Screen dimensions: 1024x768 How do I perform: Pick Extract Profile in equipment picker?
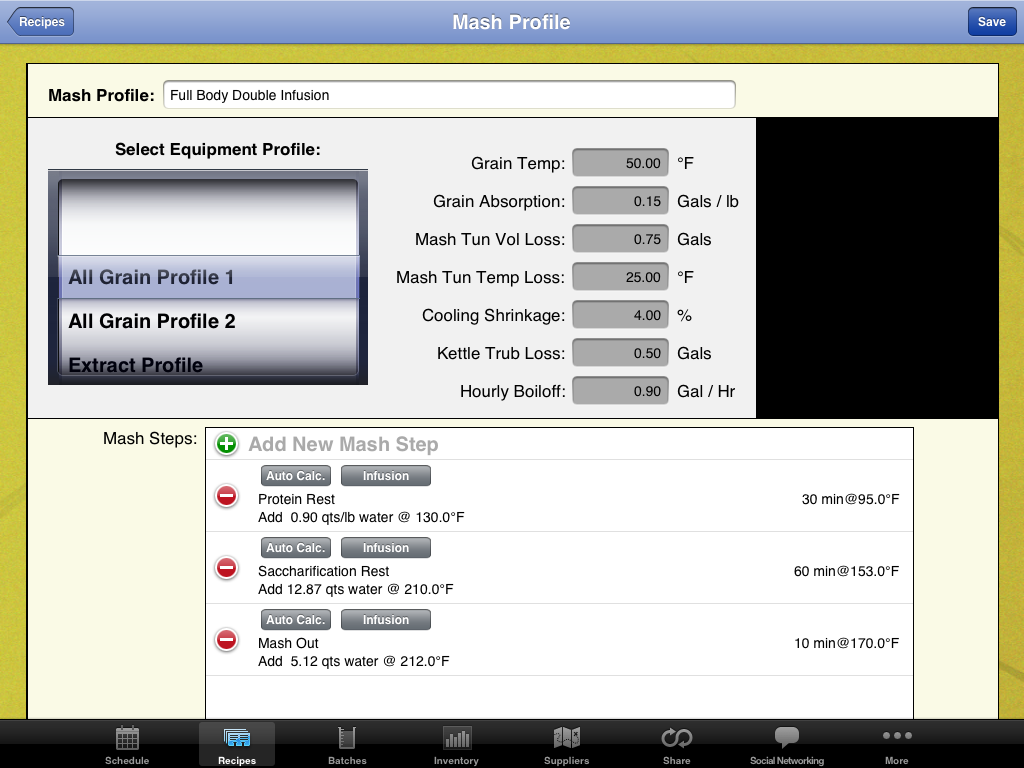tap(208, 364)
